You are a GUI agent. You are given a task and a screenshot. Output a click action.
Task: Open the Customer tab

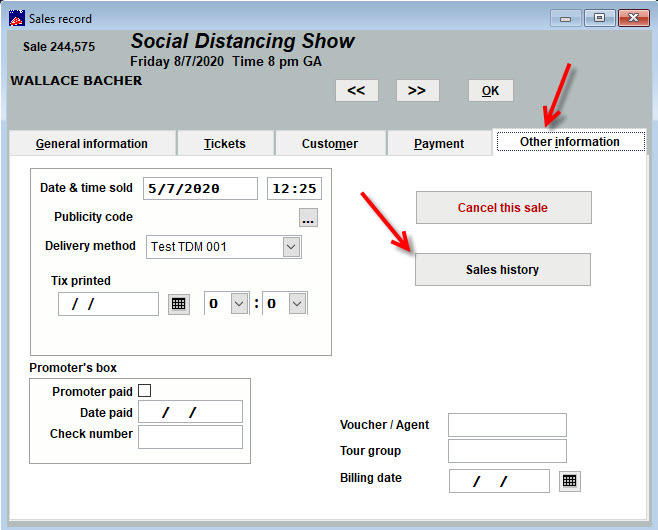click(x=330, y=143)
